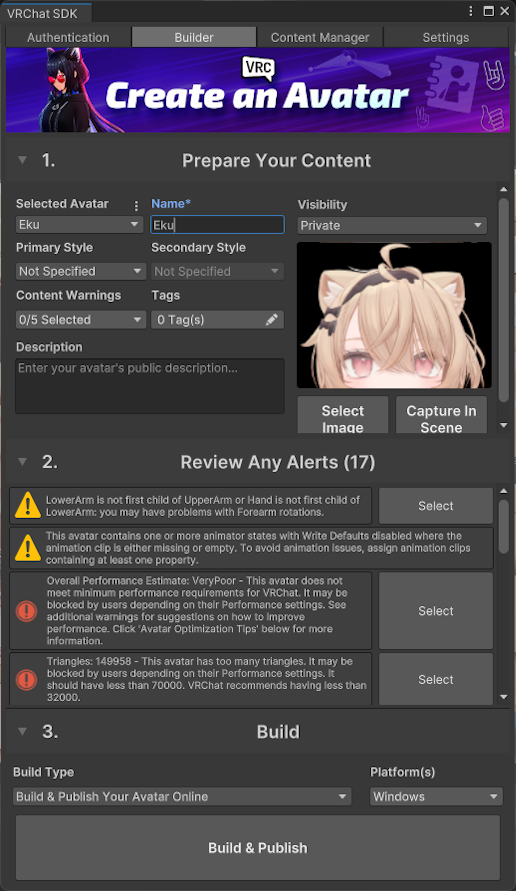This screenshot has height=891, width=516.
Task: Click the warning icon on the Write Defaults alert
Action: (x=27, y=548)
